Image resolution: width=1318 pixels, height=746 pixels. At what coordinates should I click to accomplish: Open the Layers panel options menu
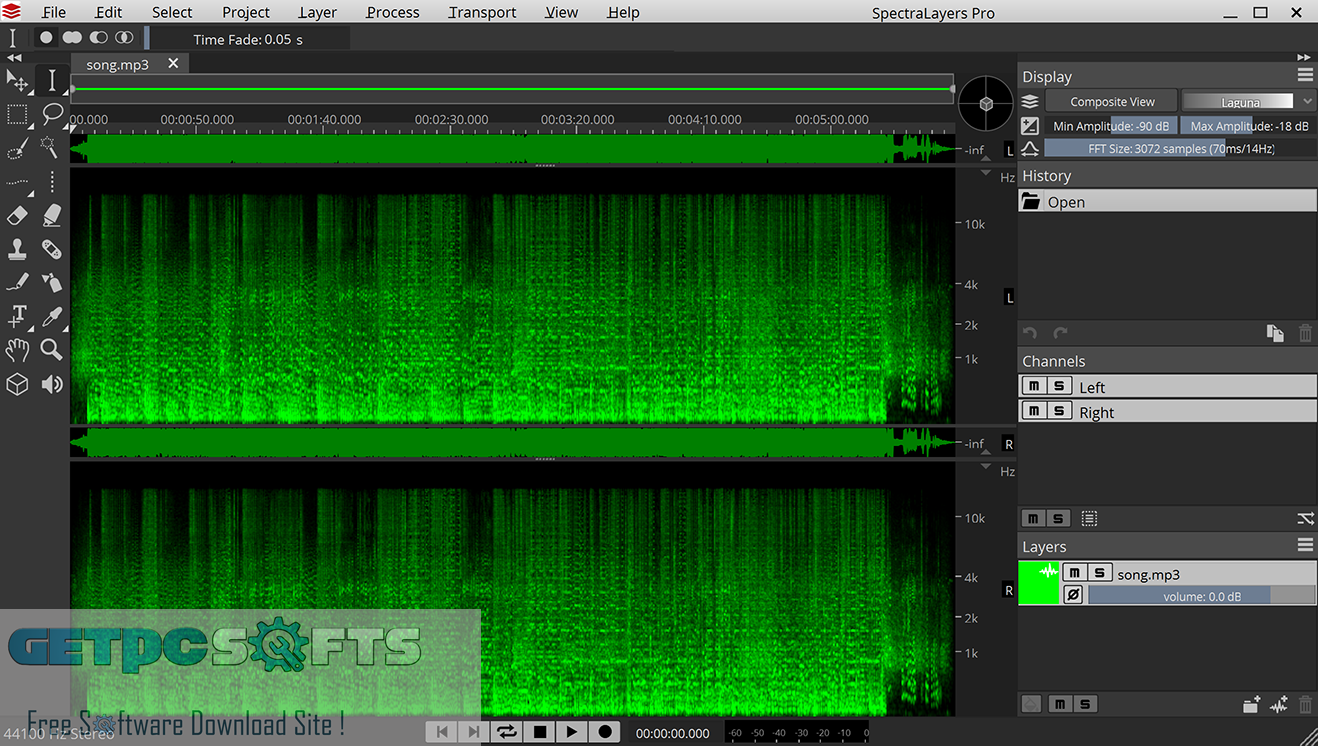pyautogui.click(x=1305, y=545)
